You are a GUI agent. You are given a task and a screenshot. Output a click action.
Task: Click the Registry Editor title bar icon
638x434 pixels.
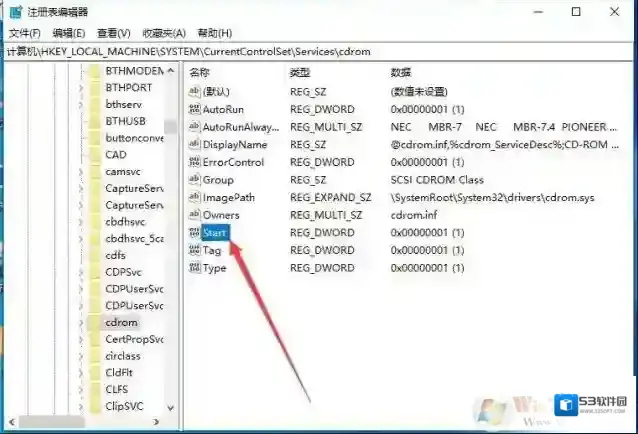(13, 12)
